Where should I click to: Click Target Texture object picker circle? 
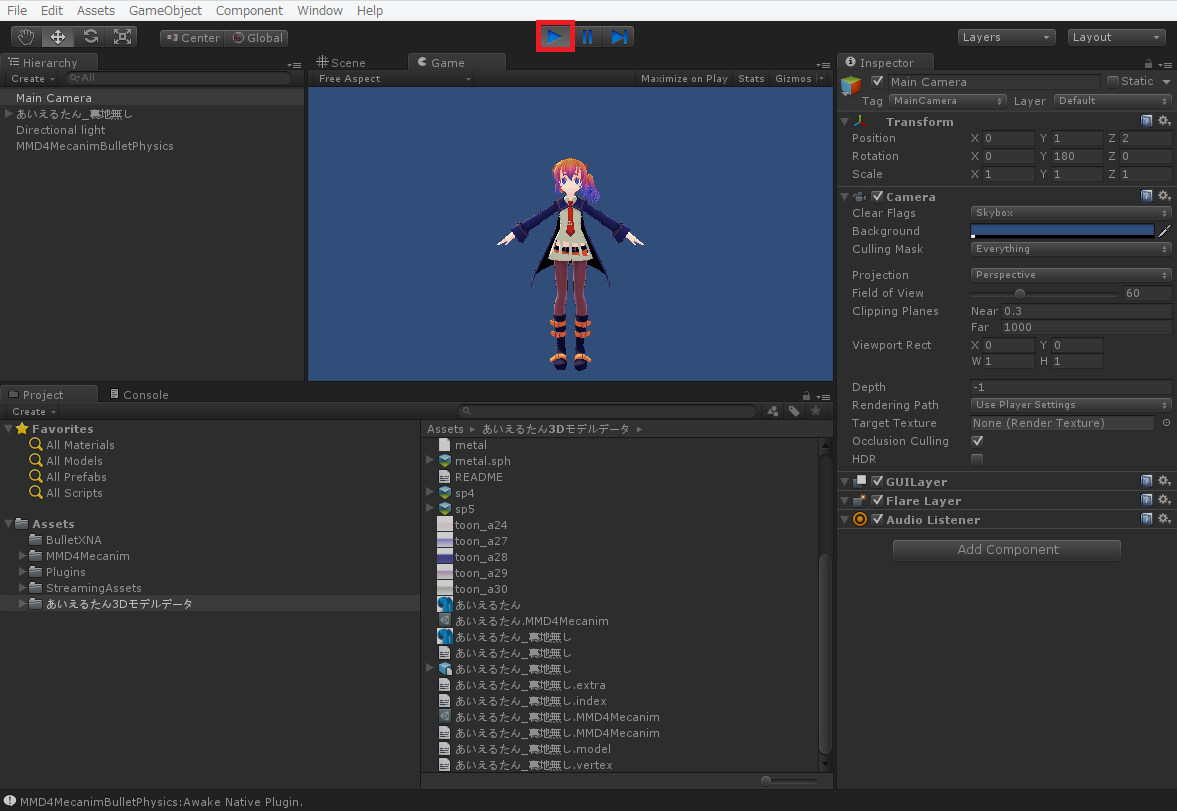(x=1166, y=423)
